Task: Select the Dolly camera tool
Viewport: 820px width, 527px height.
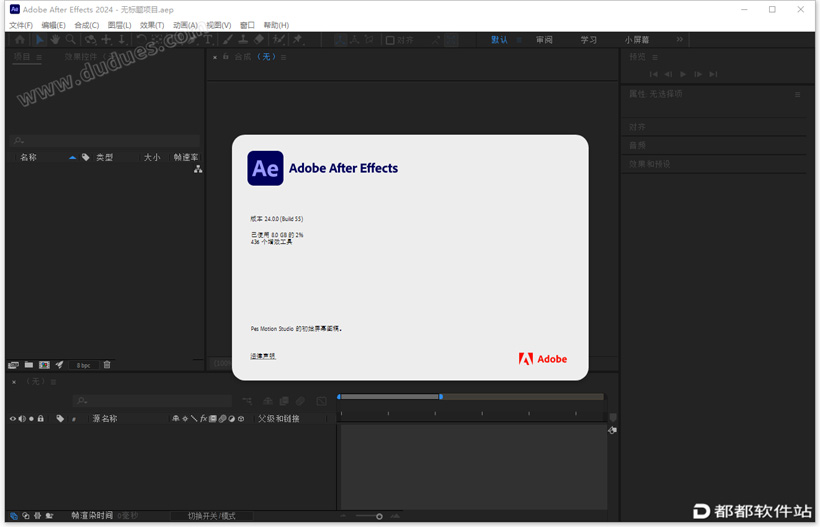Action: coord(122,40)
